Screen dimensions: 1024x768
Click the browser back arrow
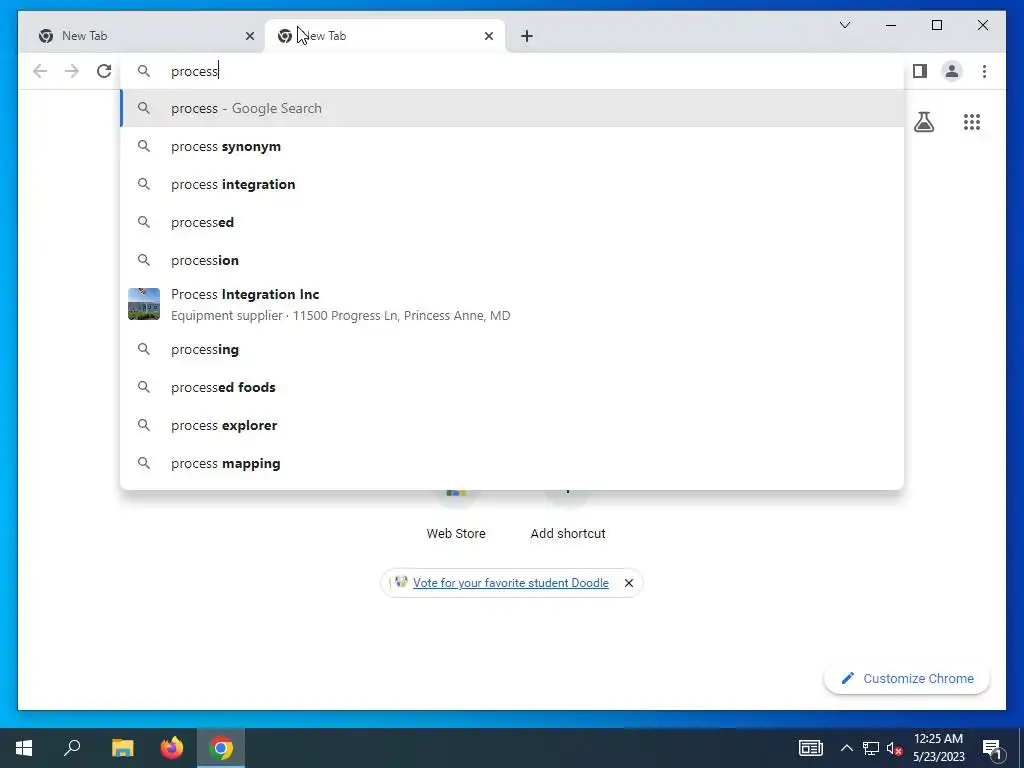tap(40, 71)
